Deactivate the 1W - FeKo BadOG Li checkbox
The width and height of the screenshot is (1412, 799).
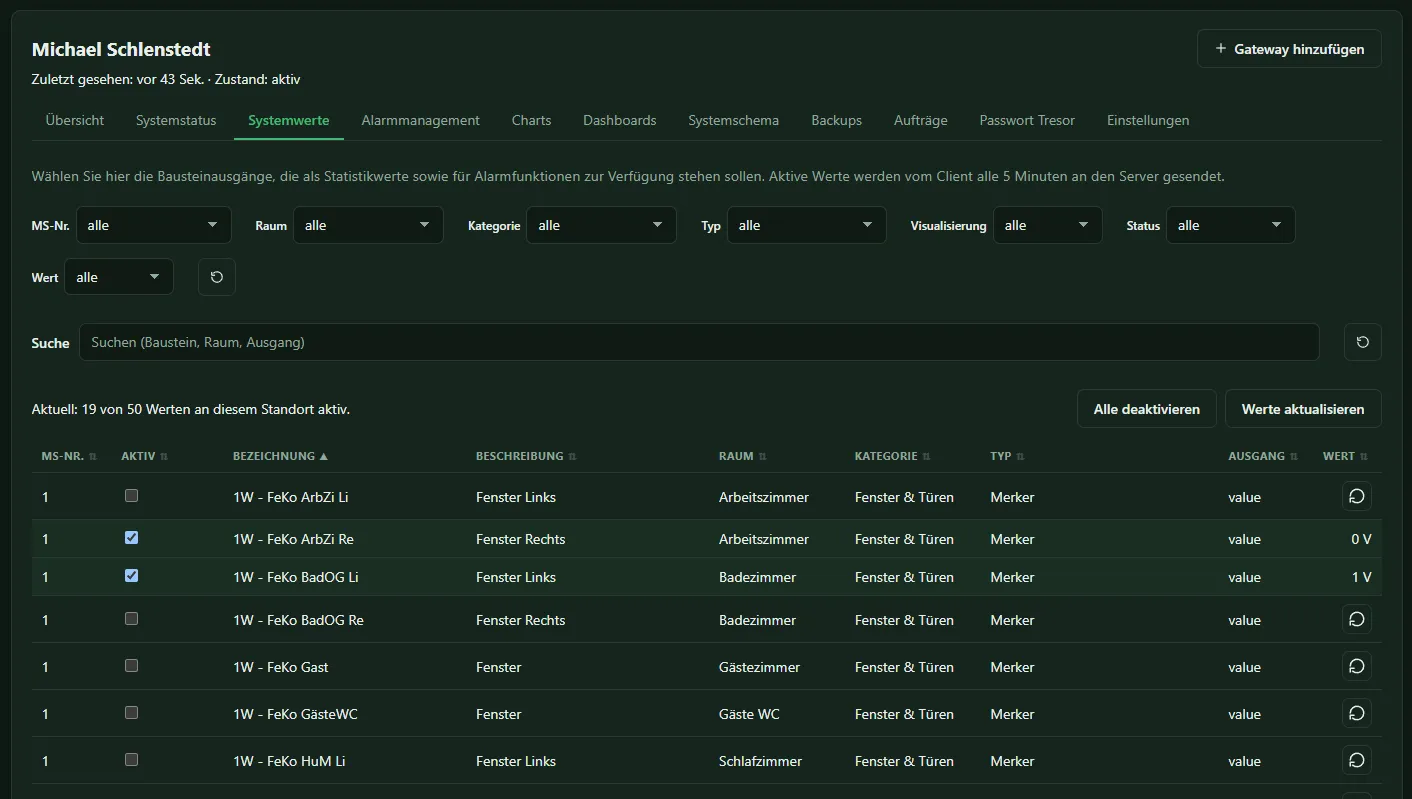click(x=131, y=575)
